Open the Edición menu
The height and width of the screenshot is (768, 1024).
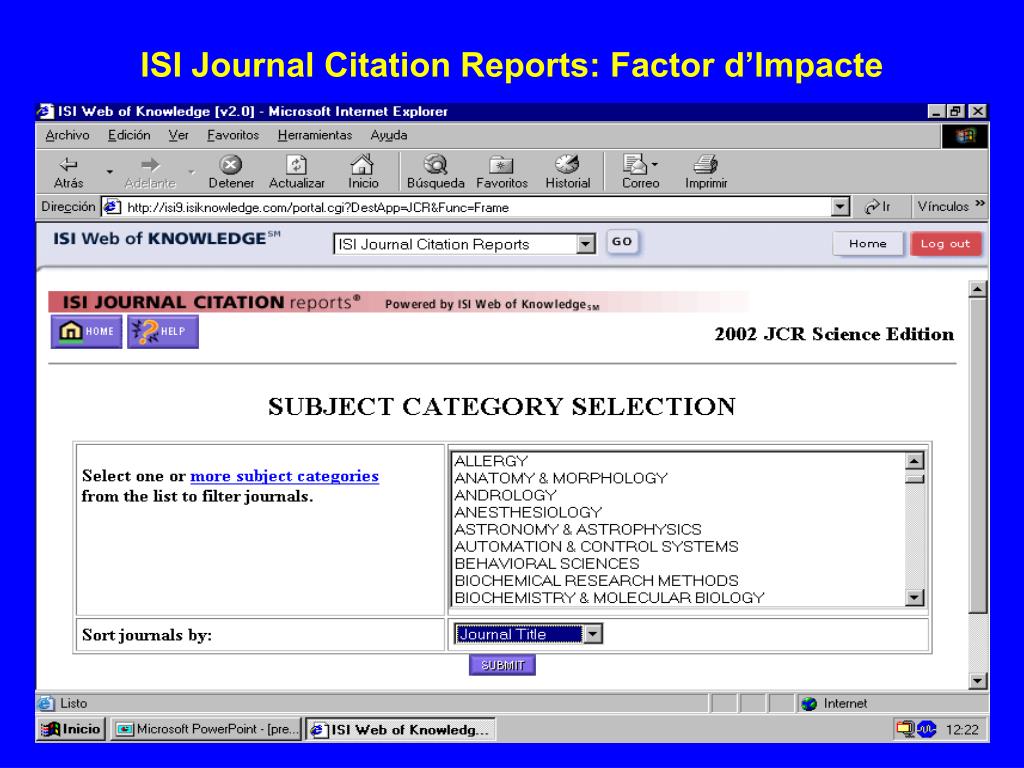click(129, 135)
